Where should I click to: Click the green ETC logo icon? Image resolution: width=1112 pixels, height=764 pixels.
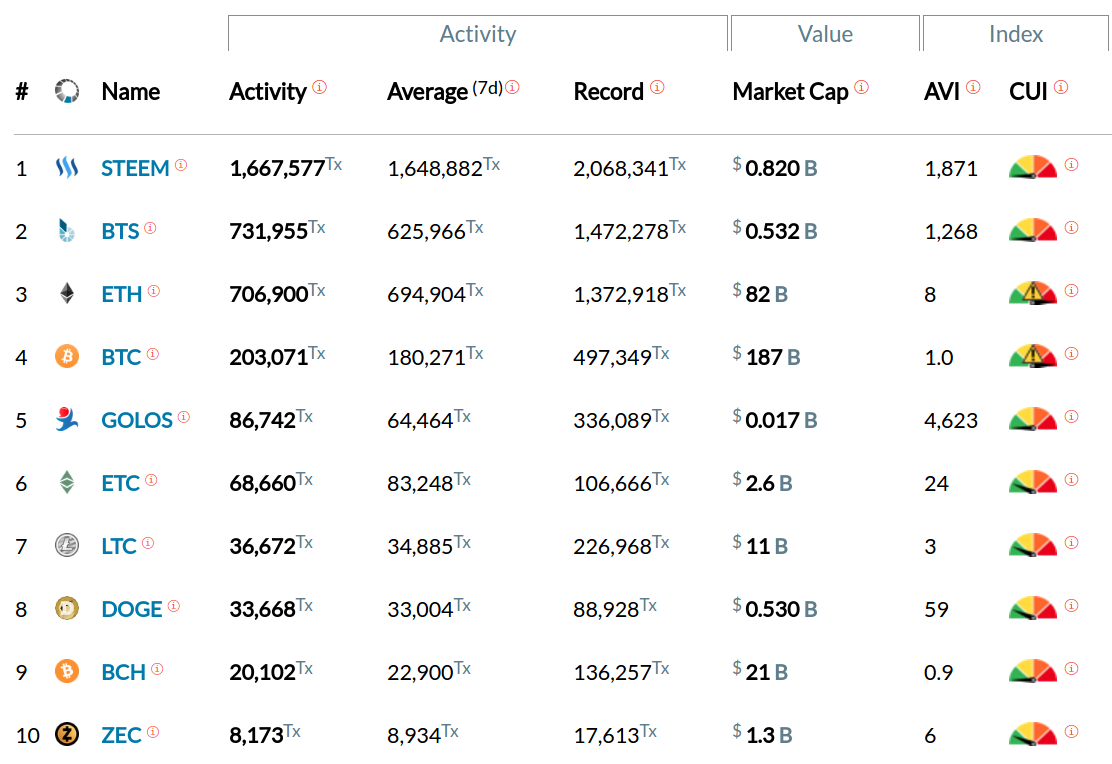tap(67, 482)
